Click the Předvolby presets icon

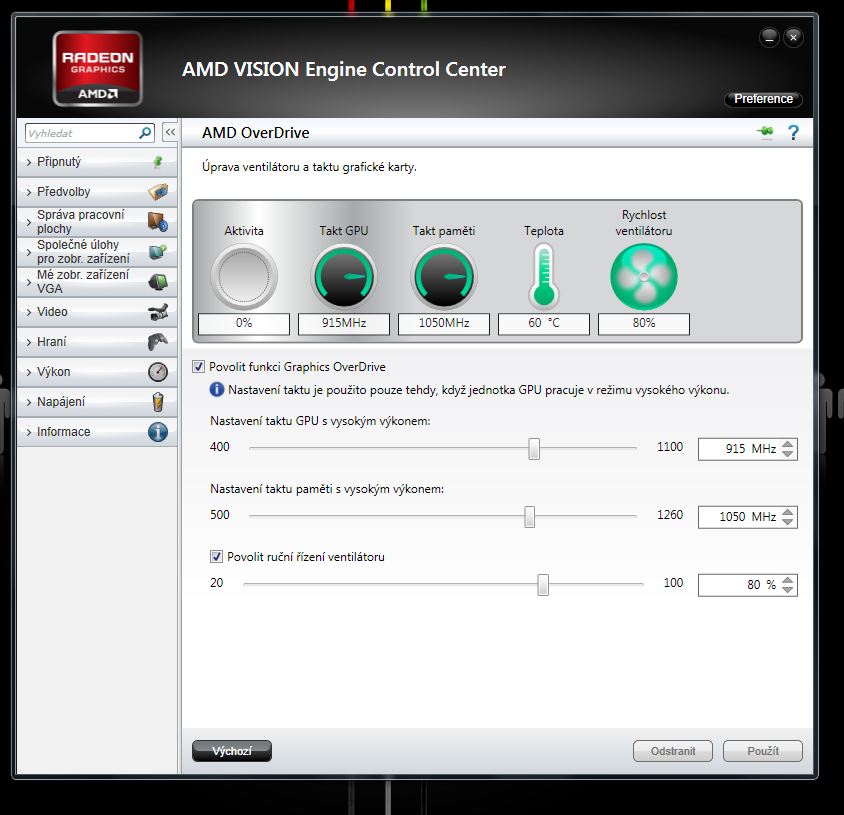click(158, 192)
